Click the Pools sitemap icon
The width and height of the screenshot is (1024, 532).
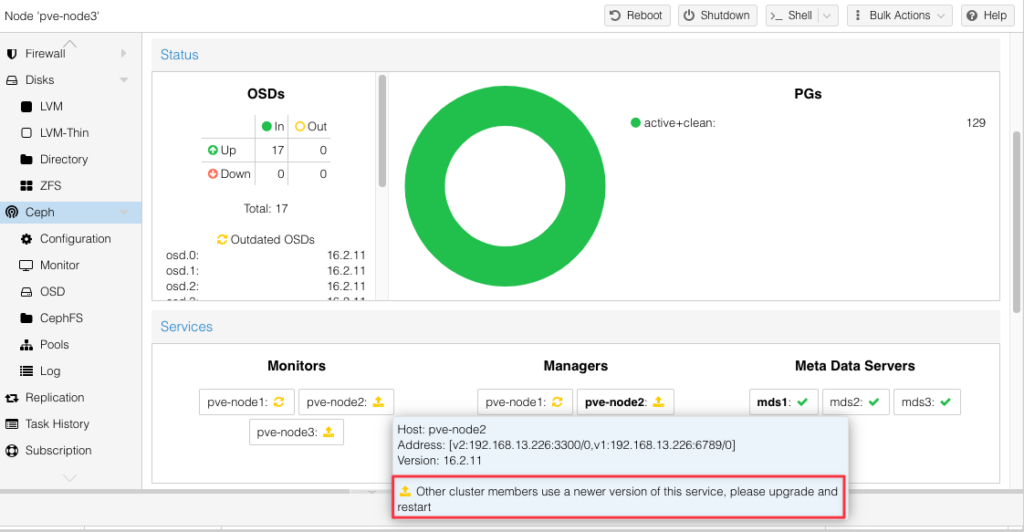(x=26, y=345)
